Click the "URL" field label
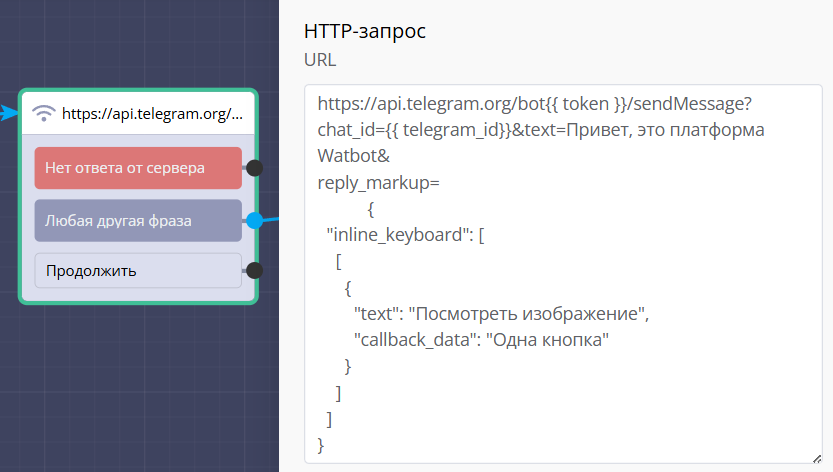Screen dimensions: 833x472 click(x=320, y=60)
